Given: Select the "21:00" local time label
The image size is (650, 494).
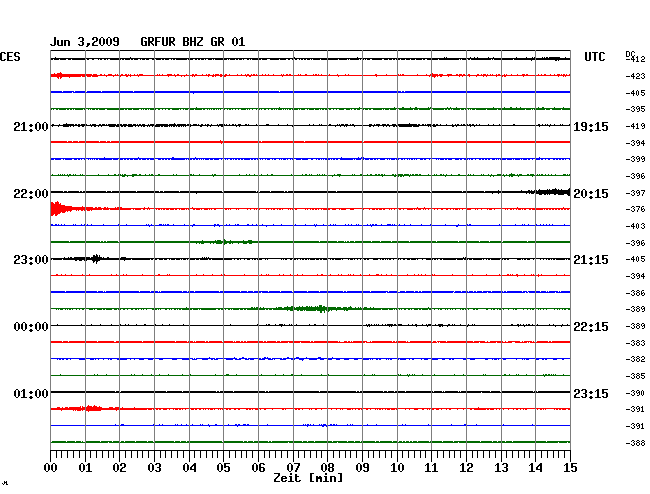Looking at the screenshot, I should (31, 126).
